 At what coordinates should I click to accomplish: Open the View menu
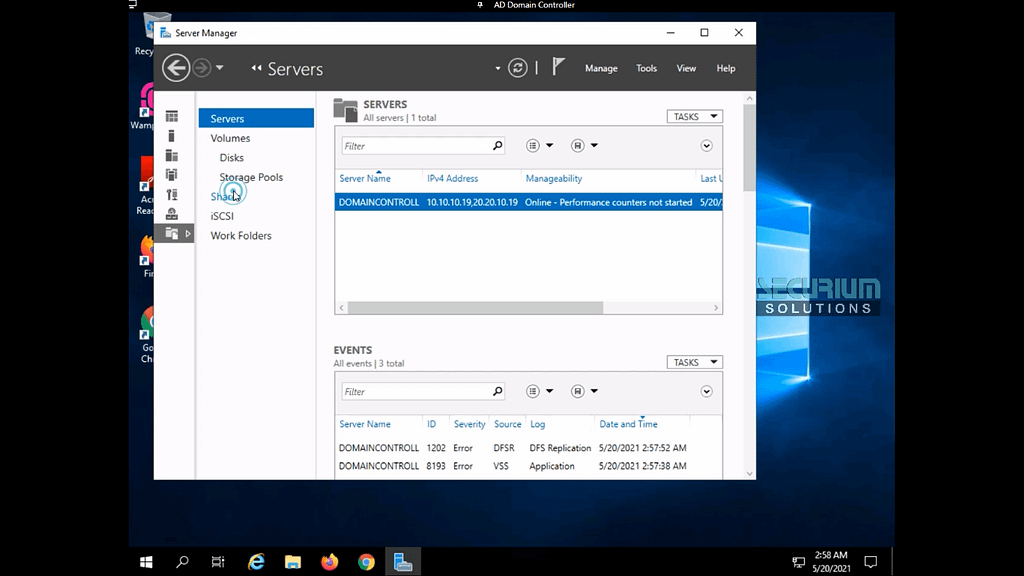686,68
